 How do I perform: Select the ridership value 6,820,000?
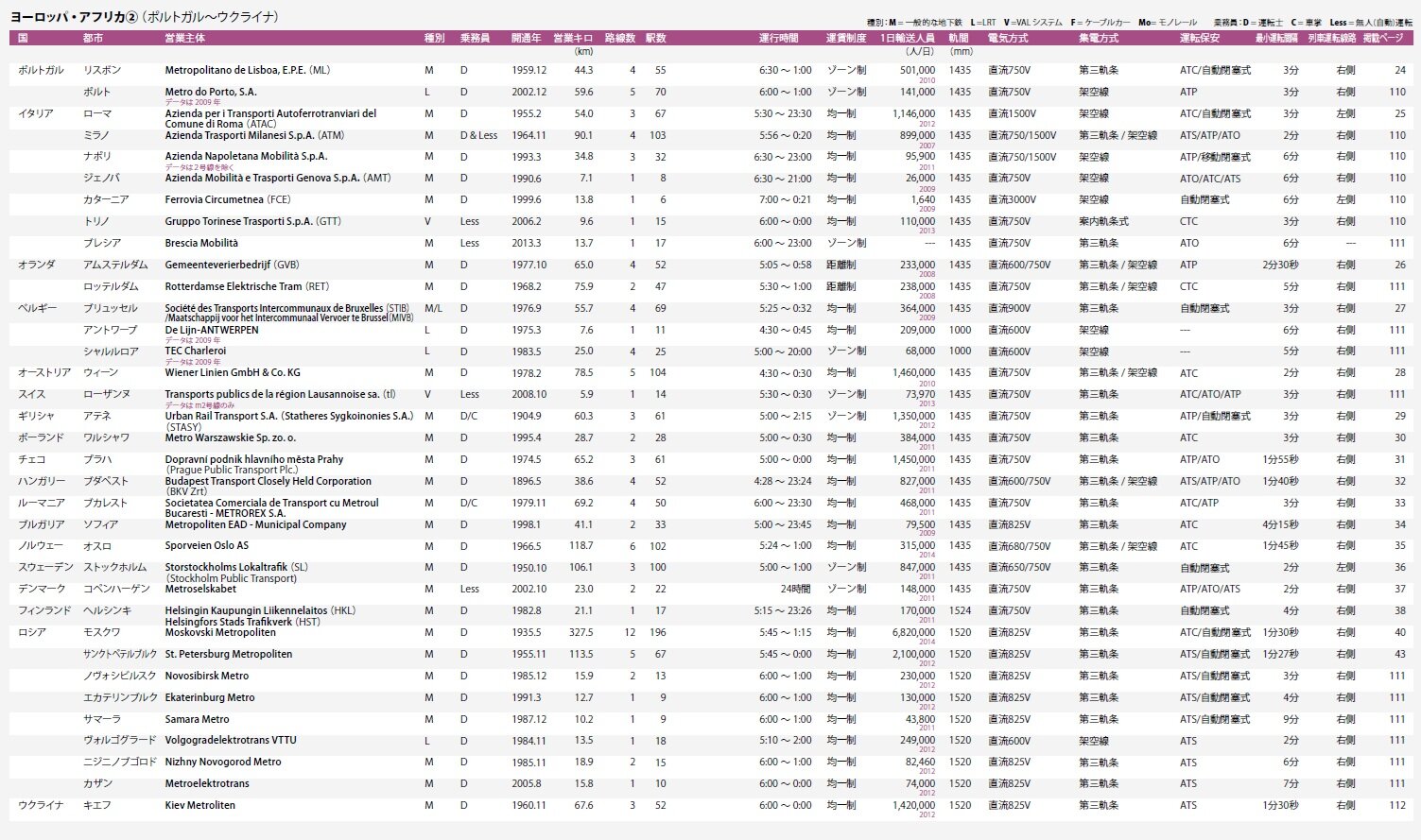tap(913, 632)
